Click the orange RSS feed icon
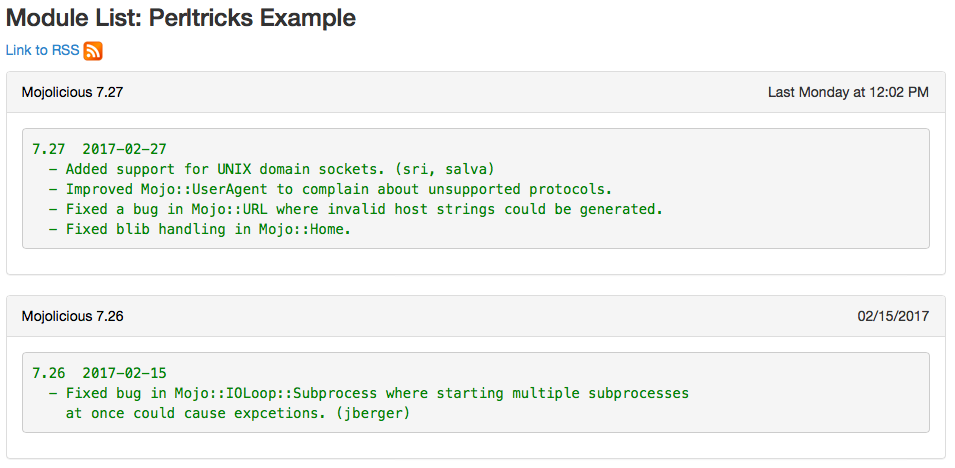 pyautogui.click(x=93, y=51)
